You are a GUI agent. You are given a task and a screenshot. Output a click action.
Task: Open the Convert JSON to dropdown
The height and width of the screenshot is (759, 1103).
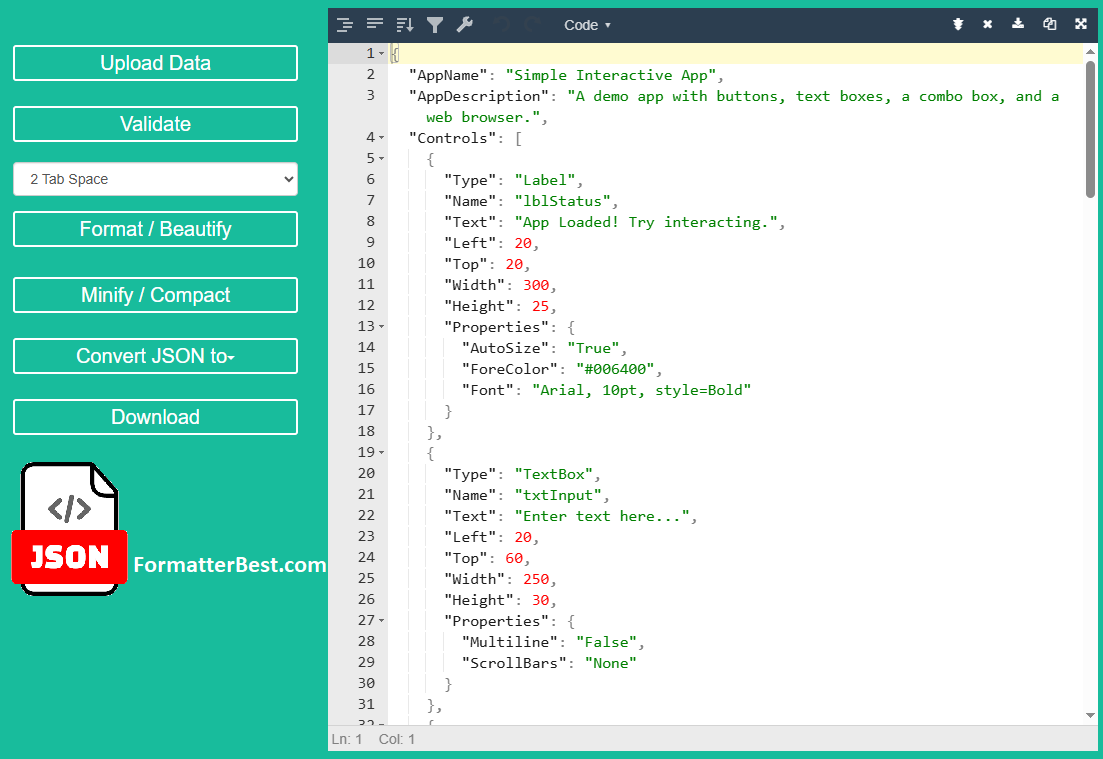click(x=155, y=356)
